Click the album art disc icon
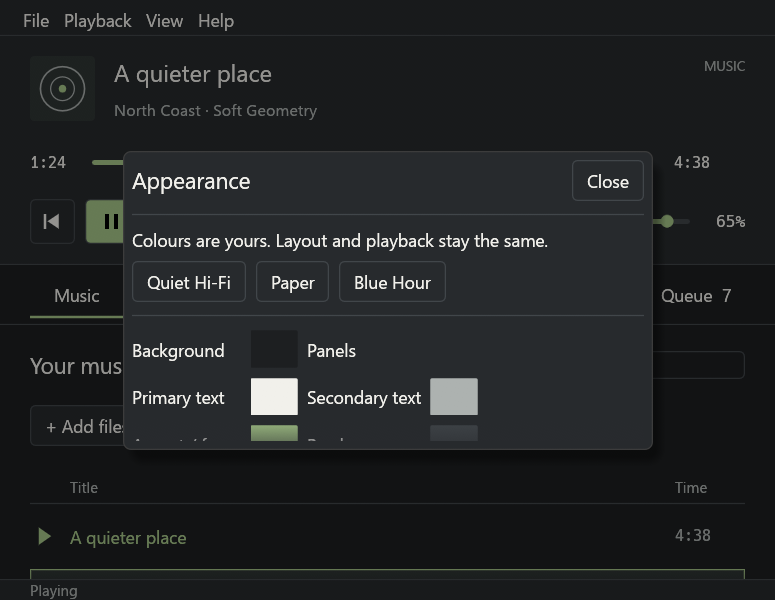 coord(62,88)
